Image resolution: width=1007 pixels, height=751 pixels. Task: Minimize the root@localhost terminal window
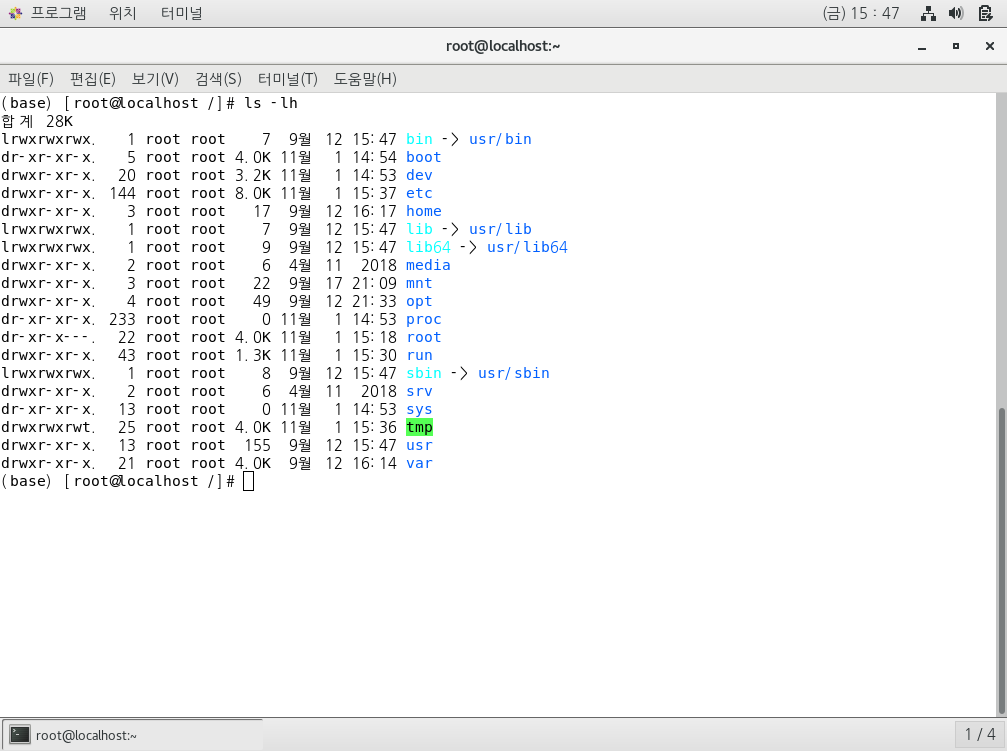(x=922, y=46)
